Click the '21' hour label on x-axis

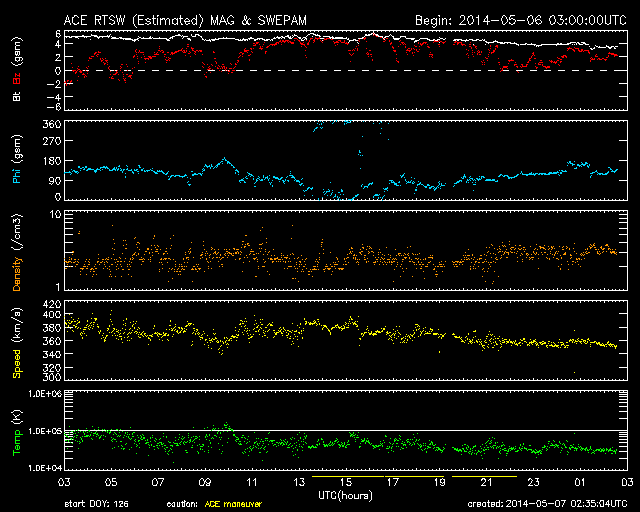[487, 483]
